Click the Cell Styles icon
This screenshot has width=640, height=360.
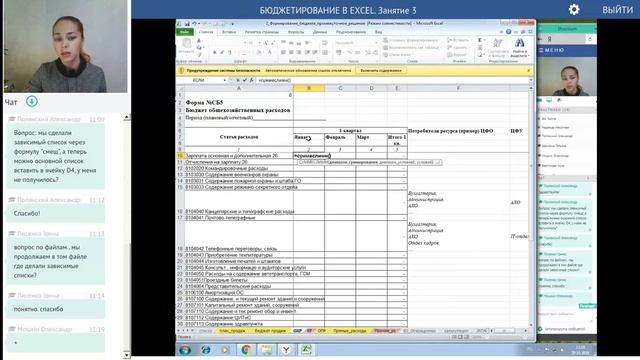click(386, 55)
